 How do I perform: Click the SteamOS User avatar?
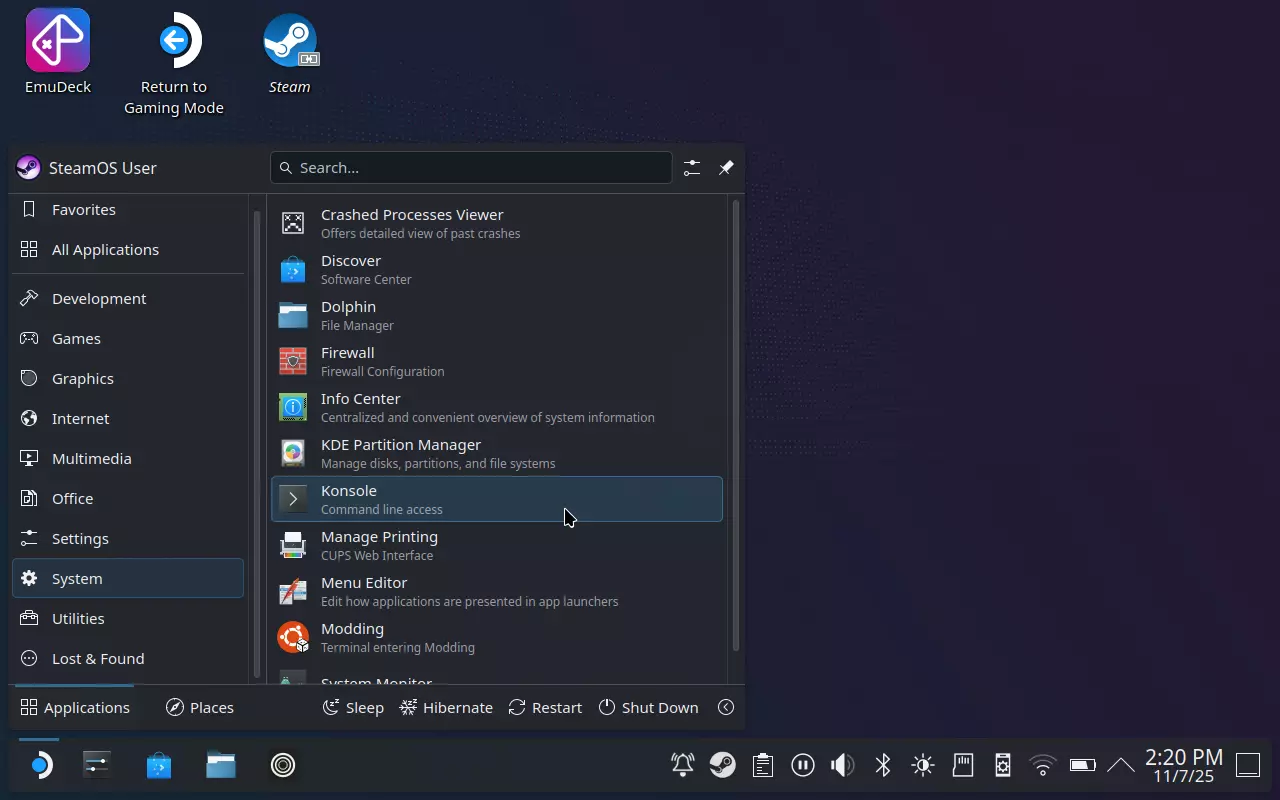(x=28, y=168)
